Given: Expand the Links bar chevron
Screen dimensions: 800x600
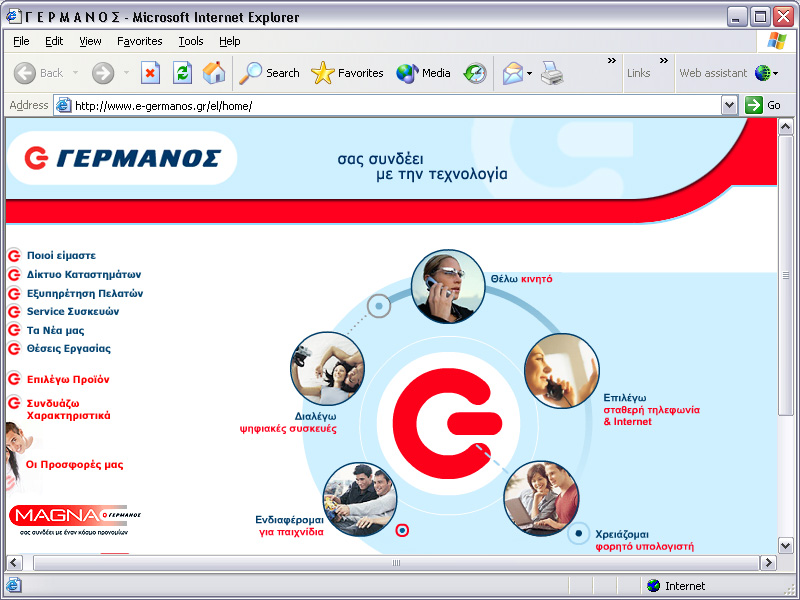Looking at the screenshot, I should click(x=663, y=61).
